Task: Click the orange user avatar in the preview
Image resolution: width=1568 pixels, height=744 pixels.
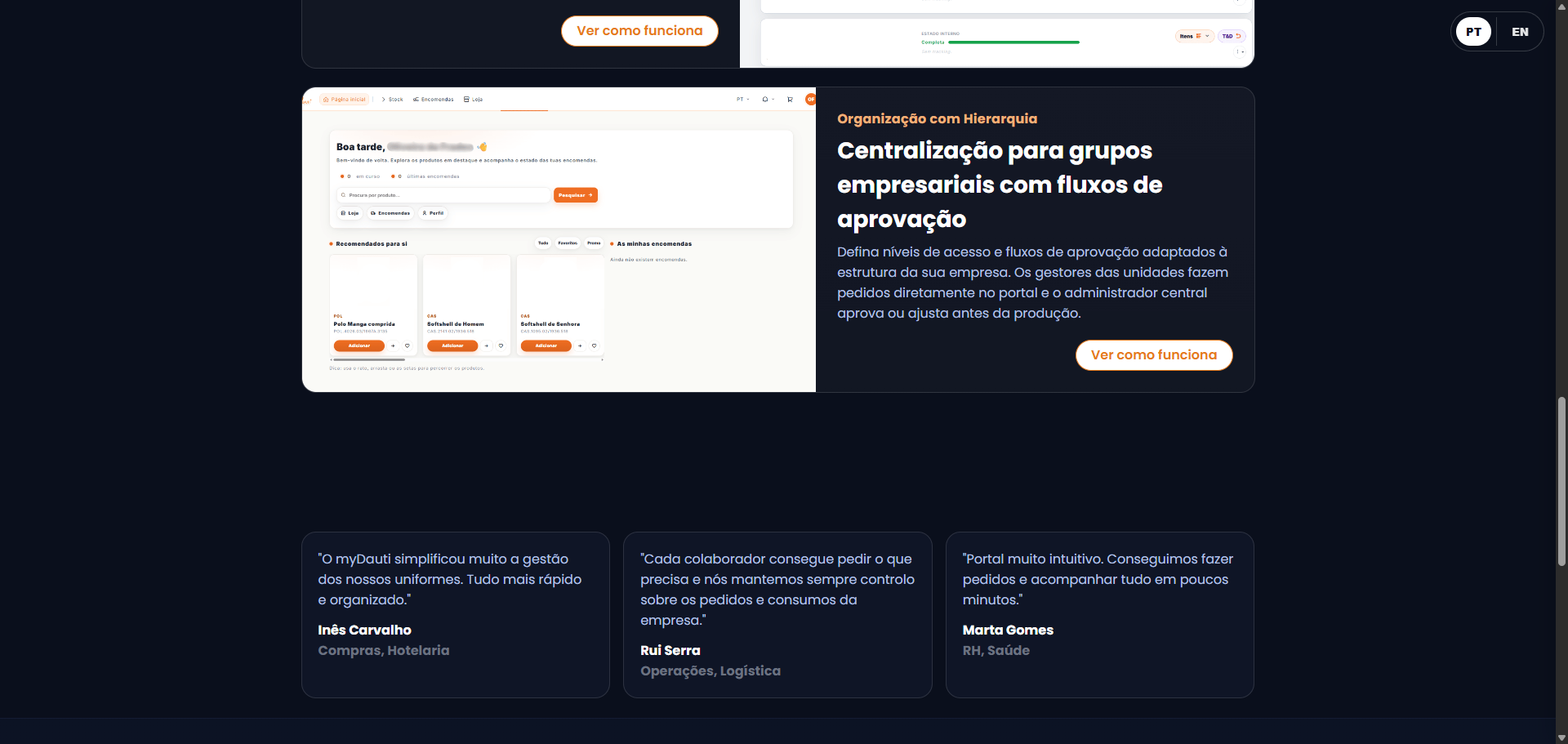Action: click(810, 99)
